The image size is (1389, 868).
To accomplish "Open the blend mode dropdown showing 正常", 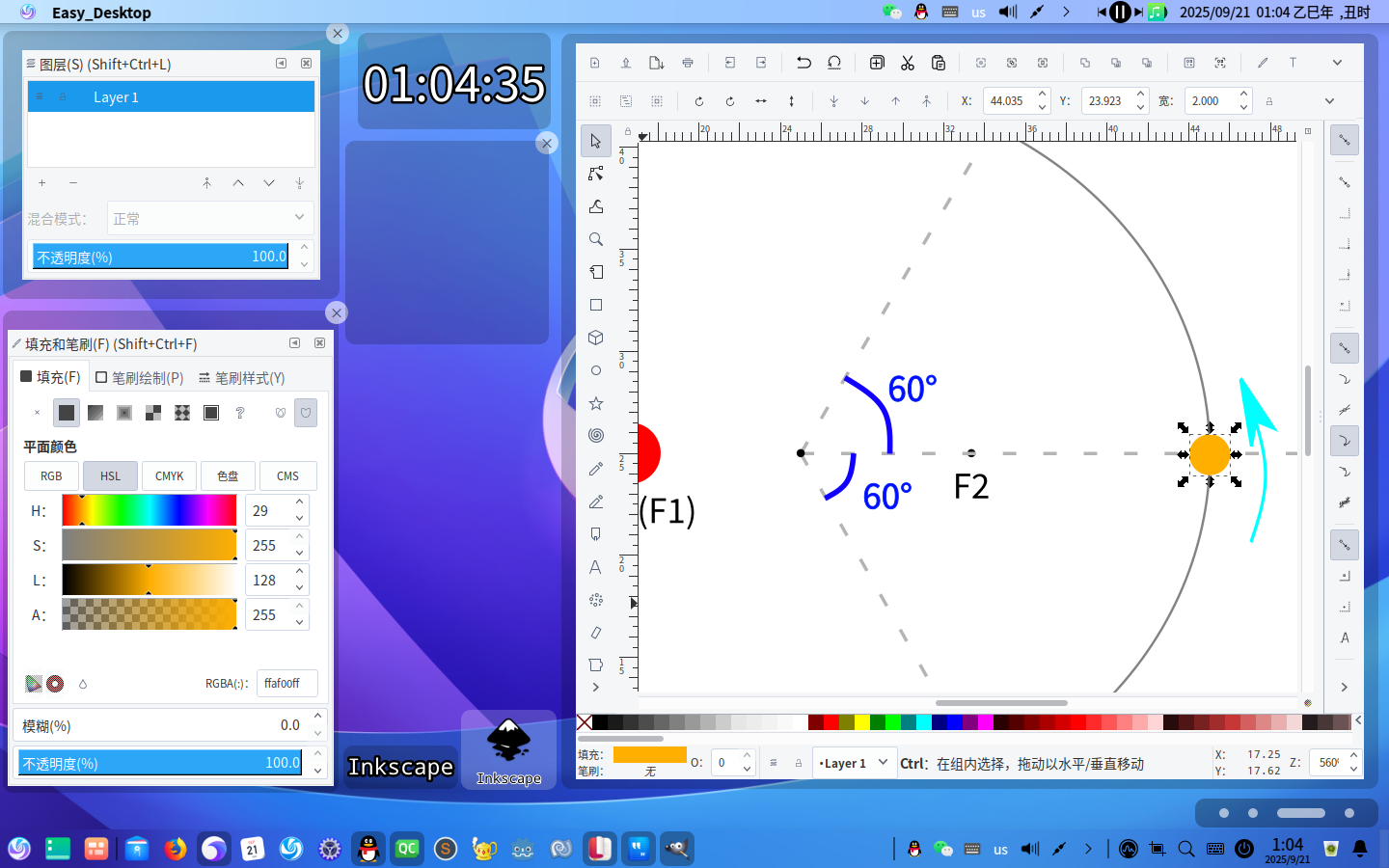I will [209, 219].
